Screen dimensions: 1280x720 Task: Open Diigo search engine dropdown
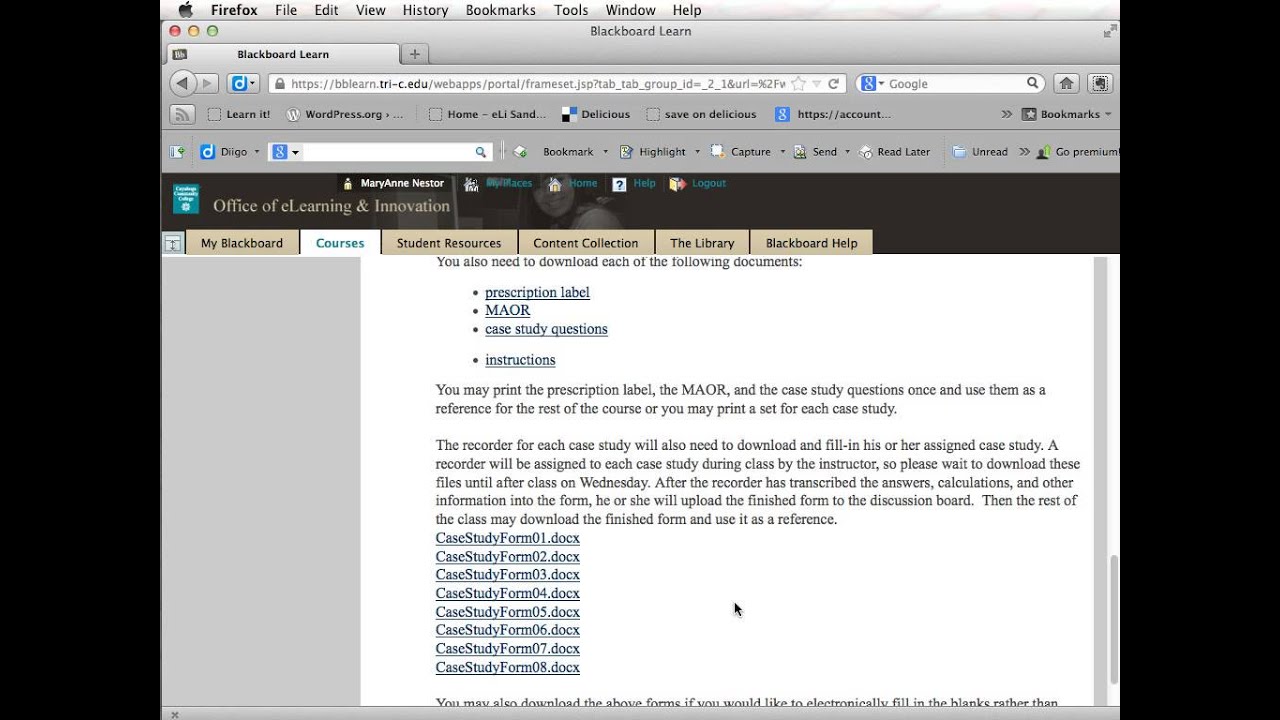click(285, 152)
